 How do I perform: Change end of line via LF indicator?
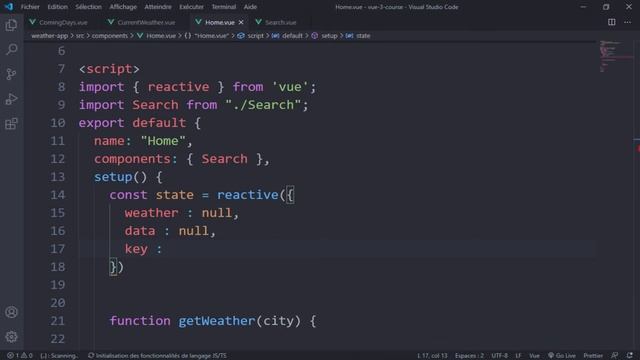[x=518, y=356]
